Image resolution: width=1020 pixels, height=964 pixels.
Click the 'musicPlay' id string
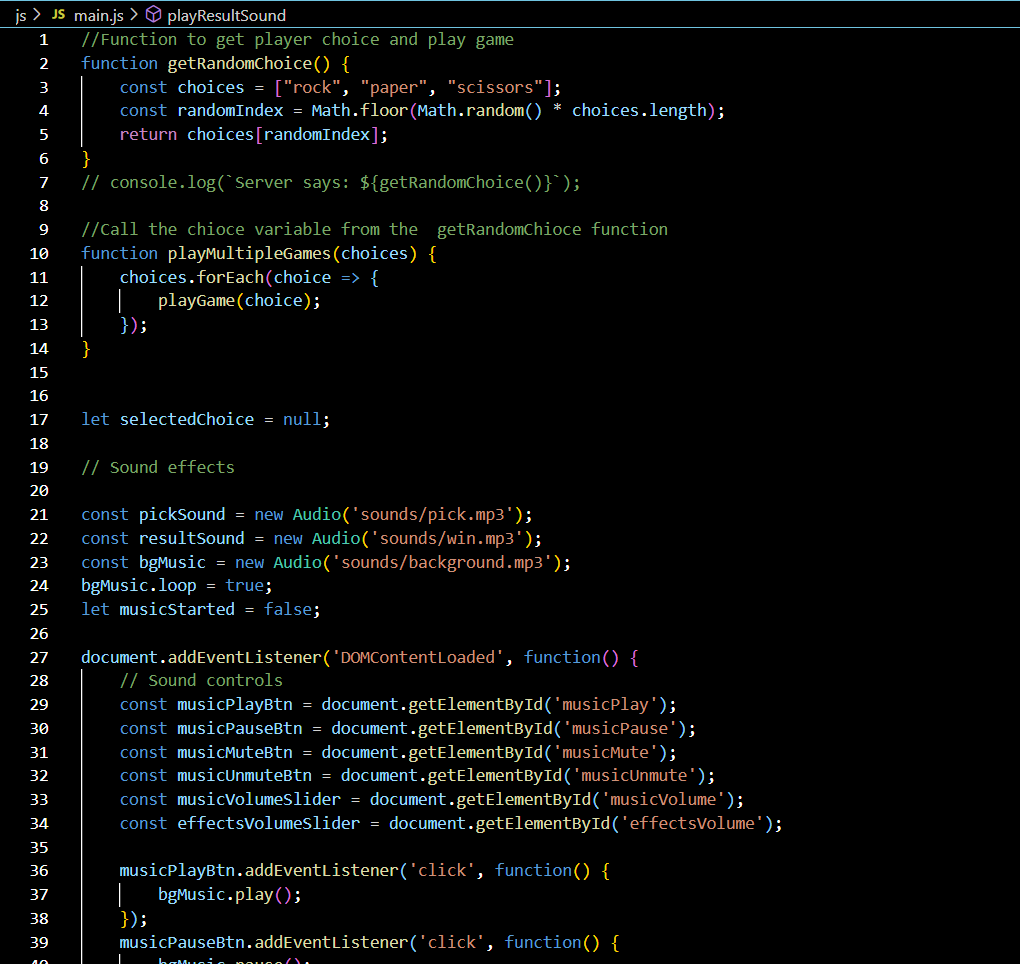pos(605,705)
